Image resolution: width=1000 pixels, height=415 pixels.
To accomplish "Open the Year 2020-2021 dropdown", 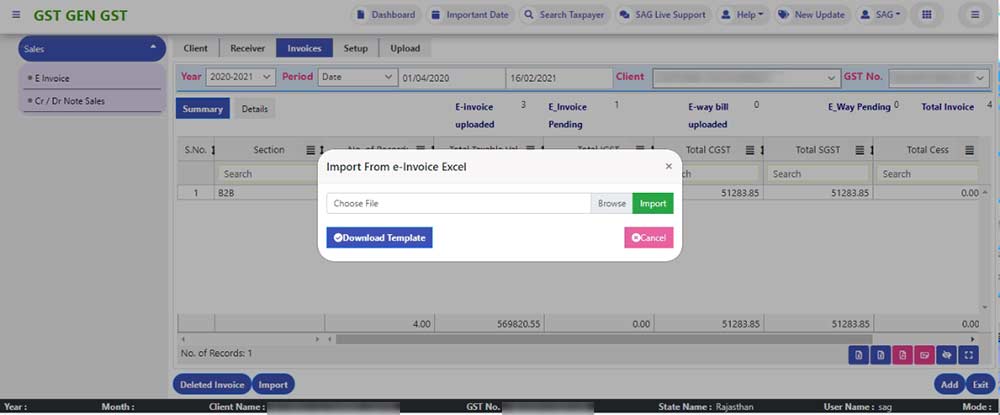I will 240,77.
